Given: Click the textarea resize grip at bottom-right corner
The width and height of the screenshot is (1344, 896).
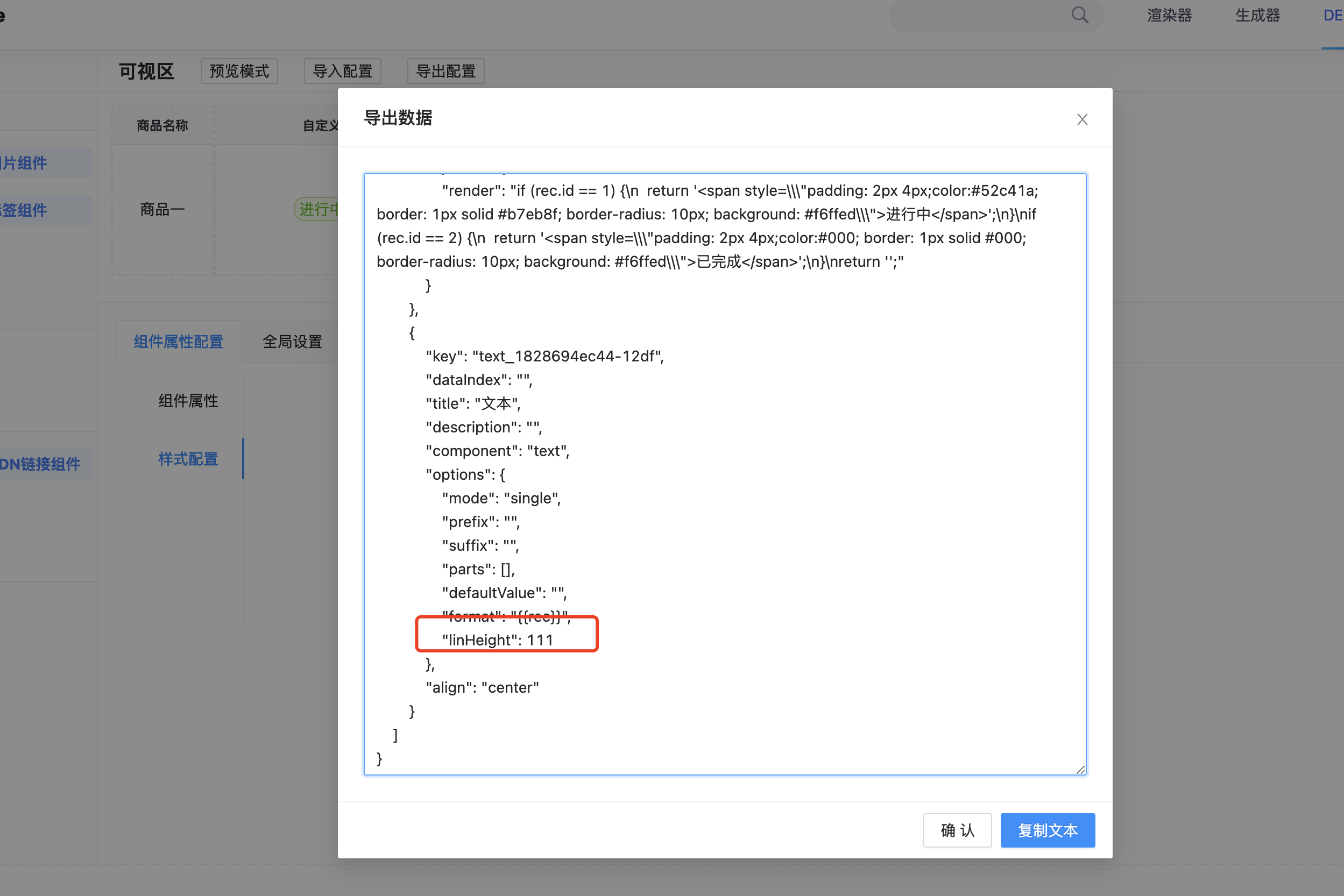Looking at the screenshot, I should click(1081, 769).
